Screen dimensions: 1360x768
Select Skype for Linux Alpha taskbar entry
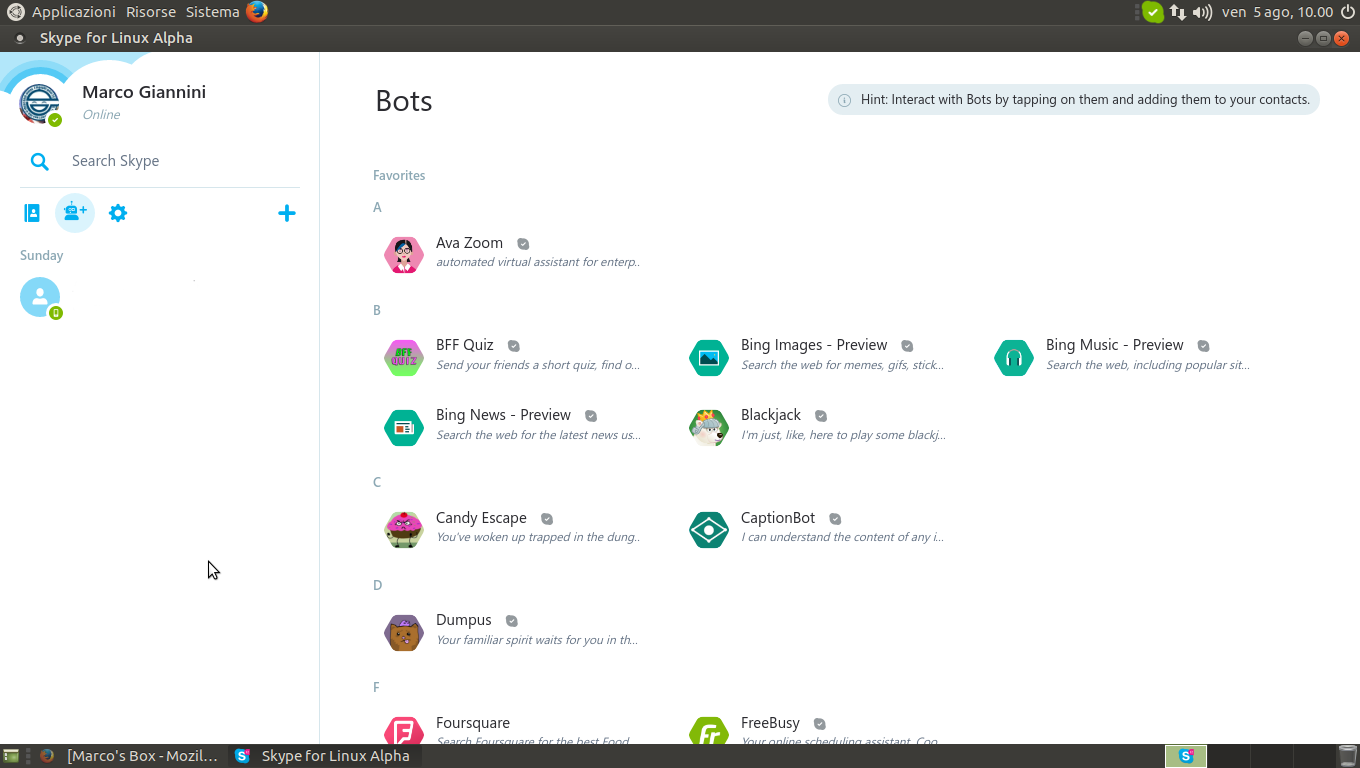pos(323,756)
